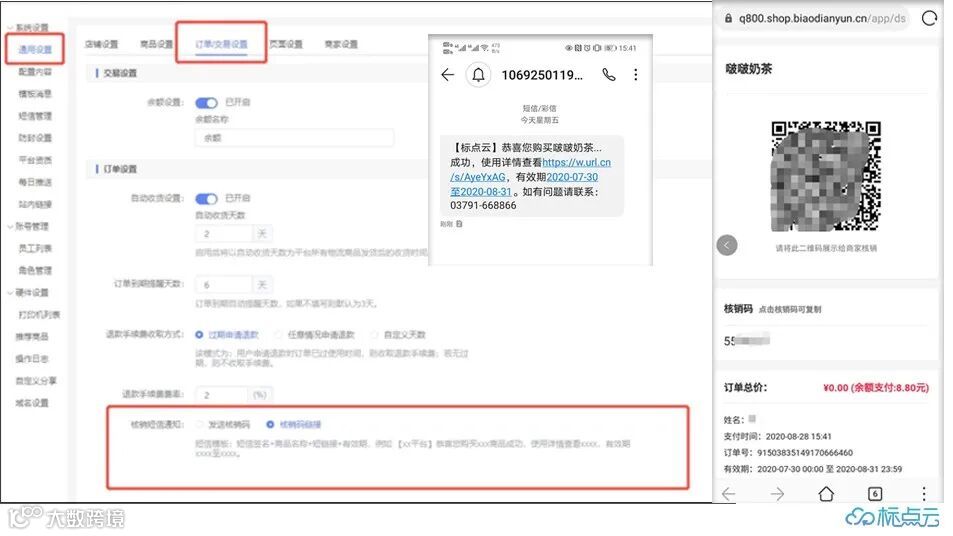Screen dimensions: 953x536
Task: Open the SMS three-dot overflow menu
Action: [636, 75]
